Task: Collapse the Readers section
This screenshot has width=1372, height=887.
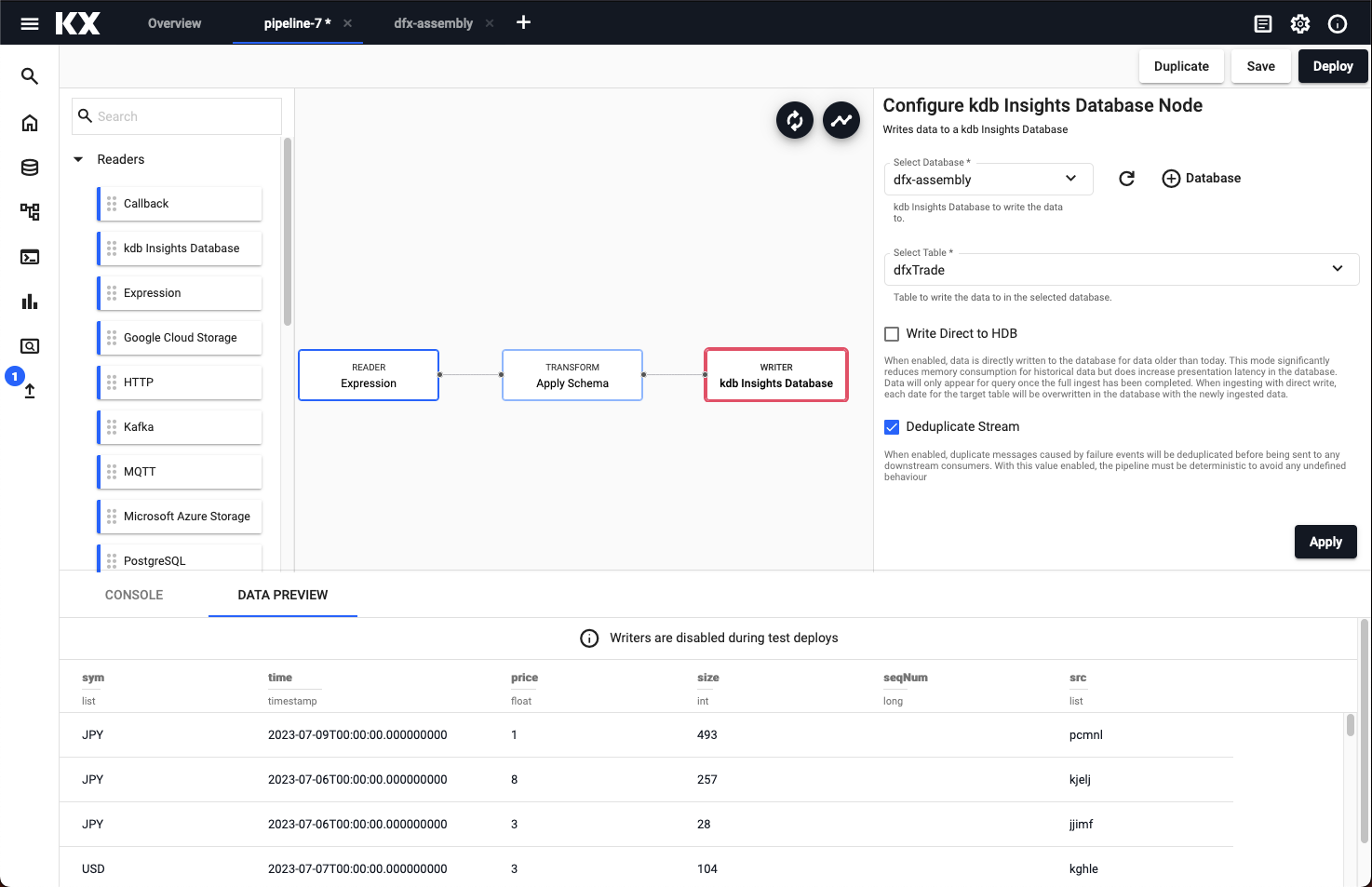Action: (78, 160)
